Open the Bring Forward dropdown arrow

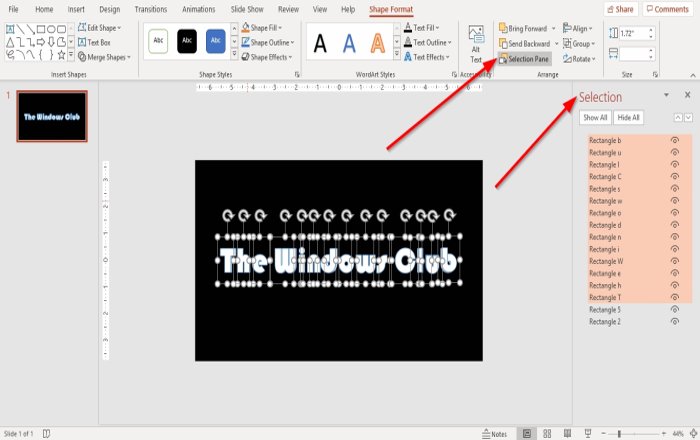coord(554,28)
